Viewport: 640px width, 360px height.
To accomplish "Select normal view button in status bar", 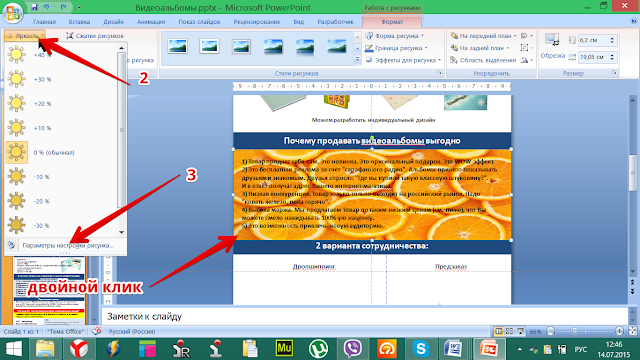I will pyautogui.click(x=498, y=331).
